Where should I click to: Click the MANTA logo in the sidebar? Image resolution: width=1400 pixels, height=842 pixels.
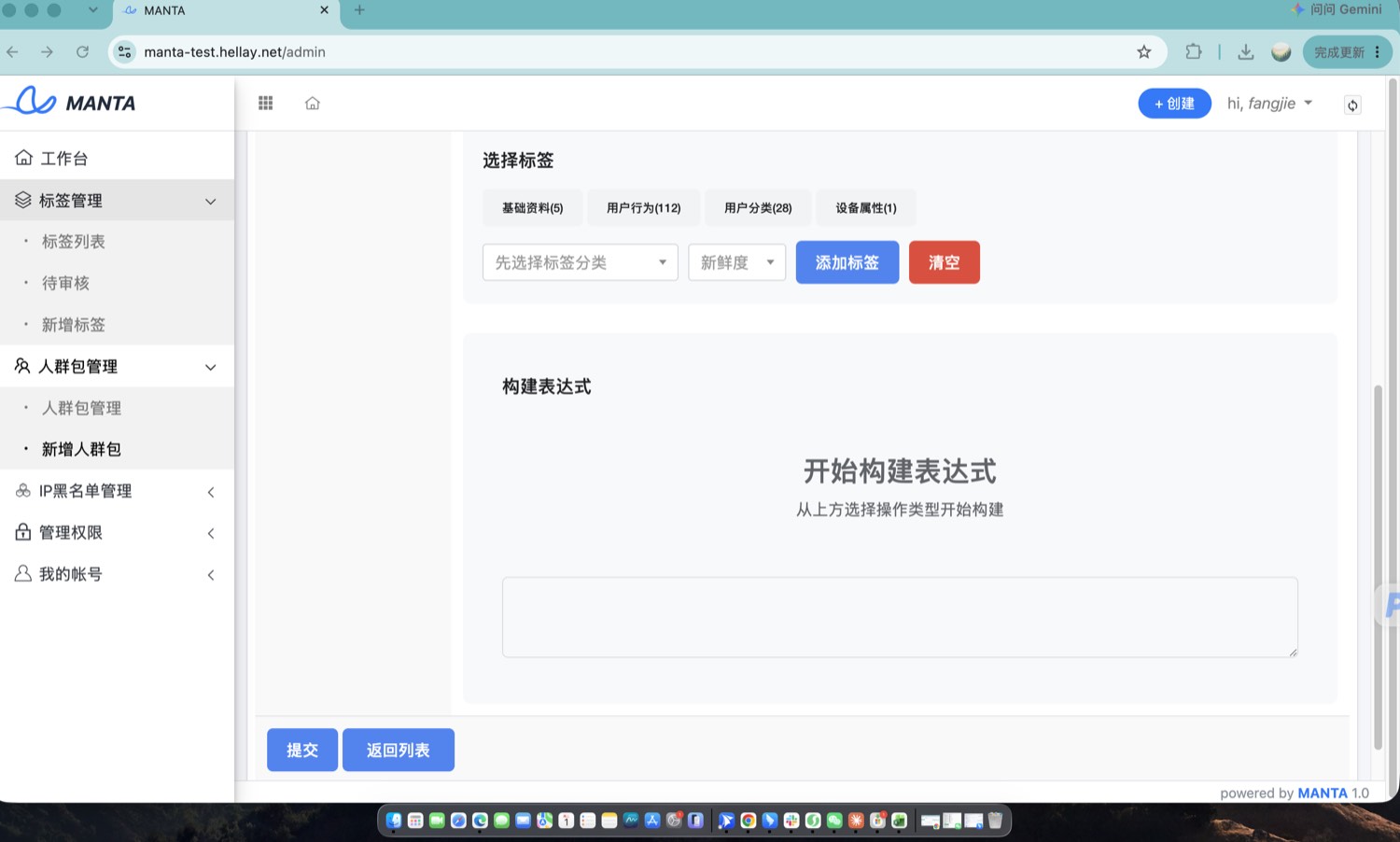click(69, 102)
